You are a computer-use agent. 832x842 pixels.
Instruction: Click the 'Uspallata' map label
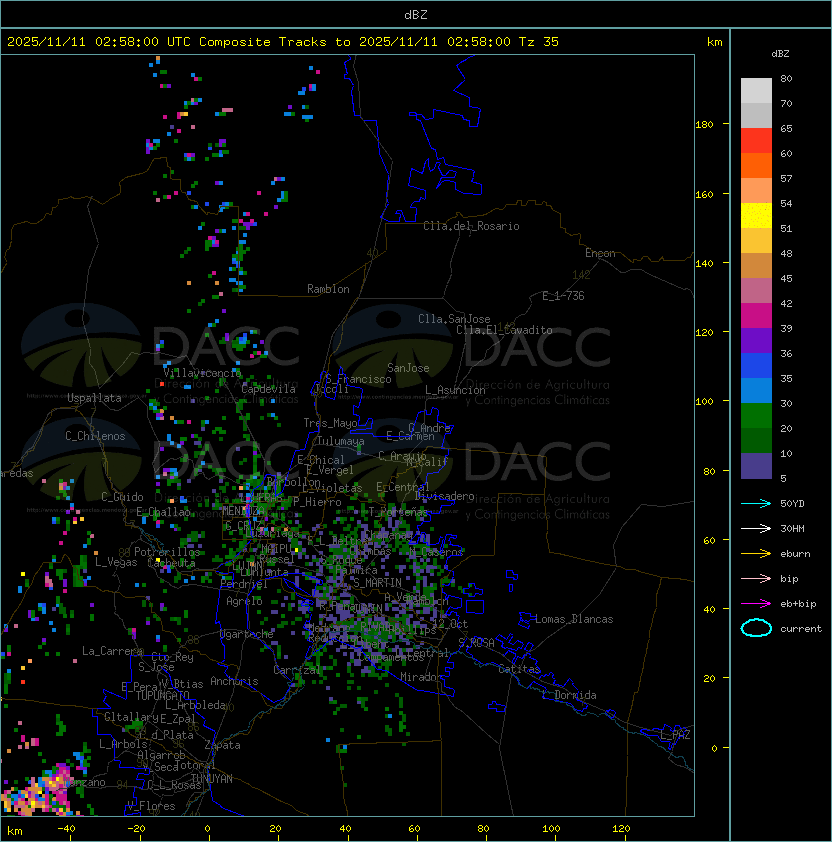click(x=94, y=398)
